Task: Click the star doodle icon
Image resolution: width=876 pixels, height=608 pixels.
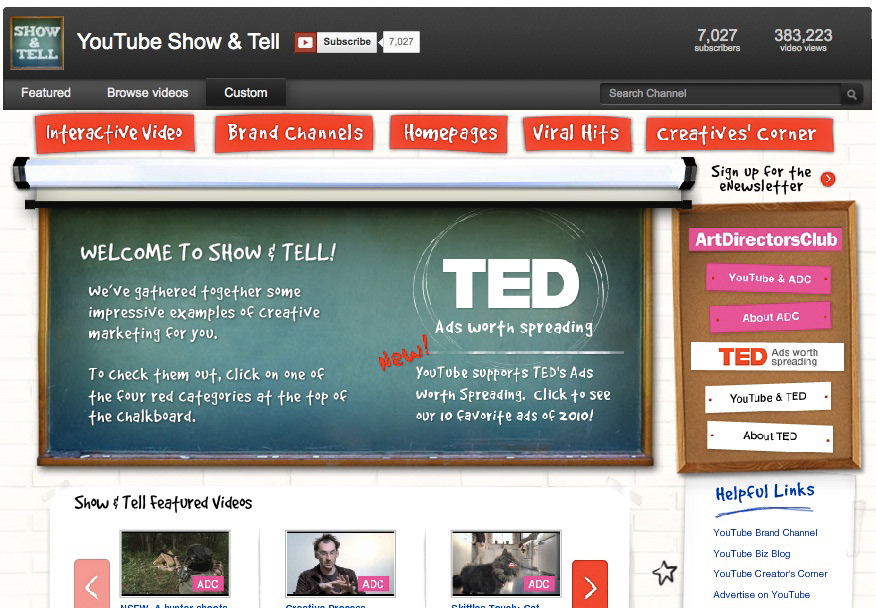Action: coord(665,572)
